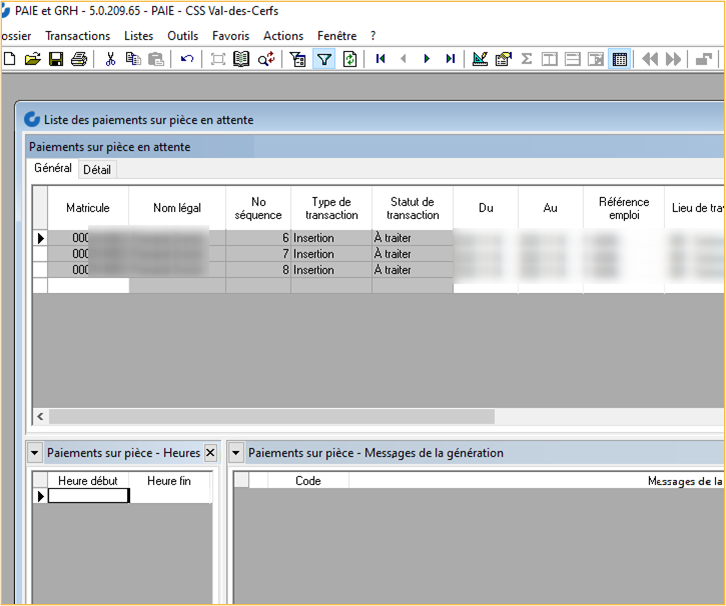
Task: Click the properties form icon
Action: point(503,59)
